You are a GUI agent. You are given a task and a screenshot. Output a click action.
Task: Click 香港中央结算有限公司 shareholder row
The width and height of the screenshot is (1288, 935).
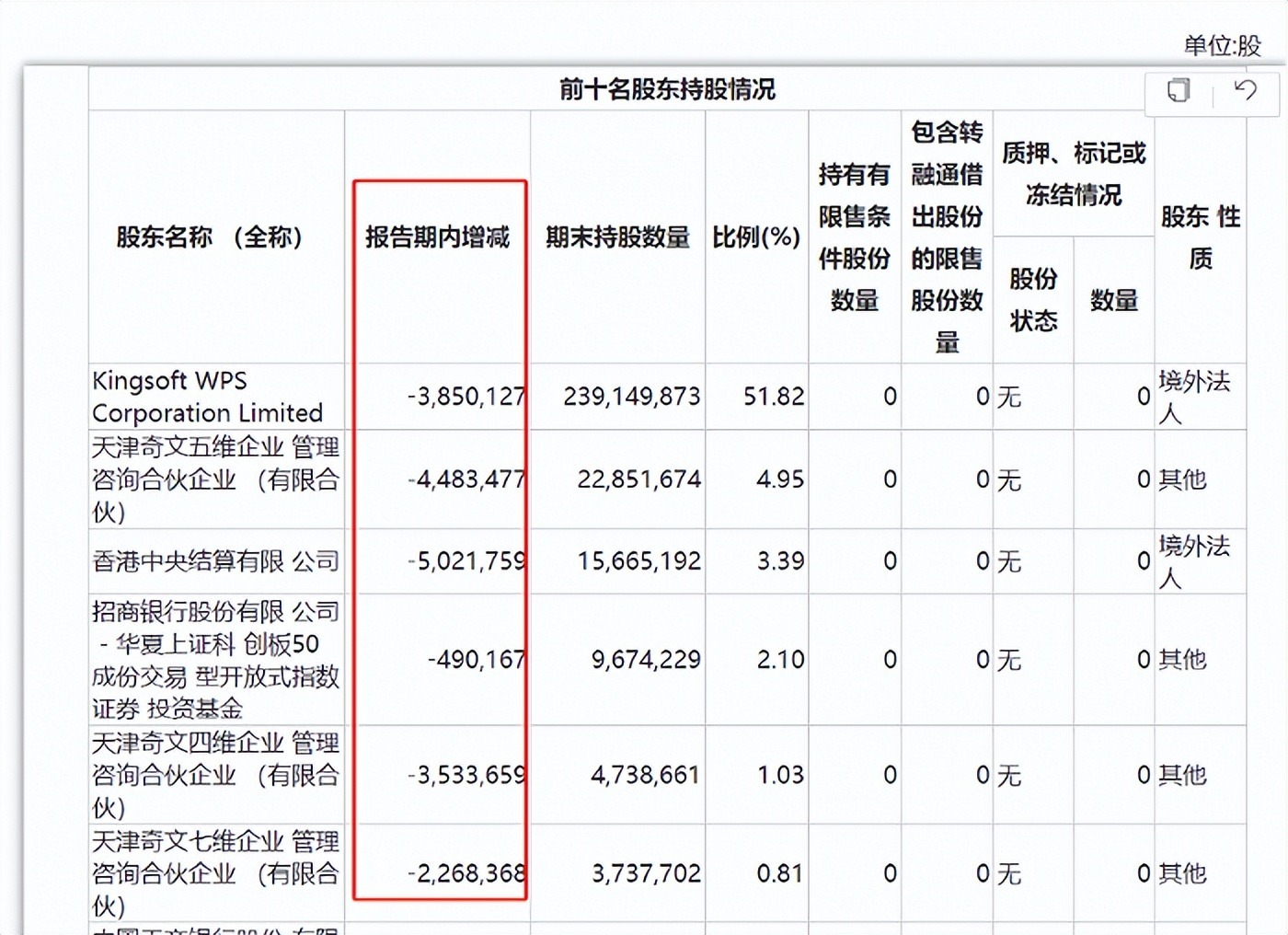215,560
